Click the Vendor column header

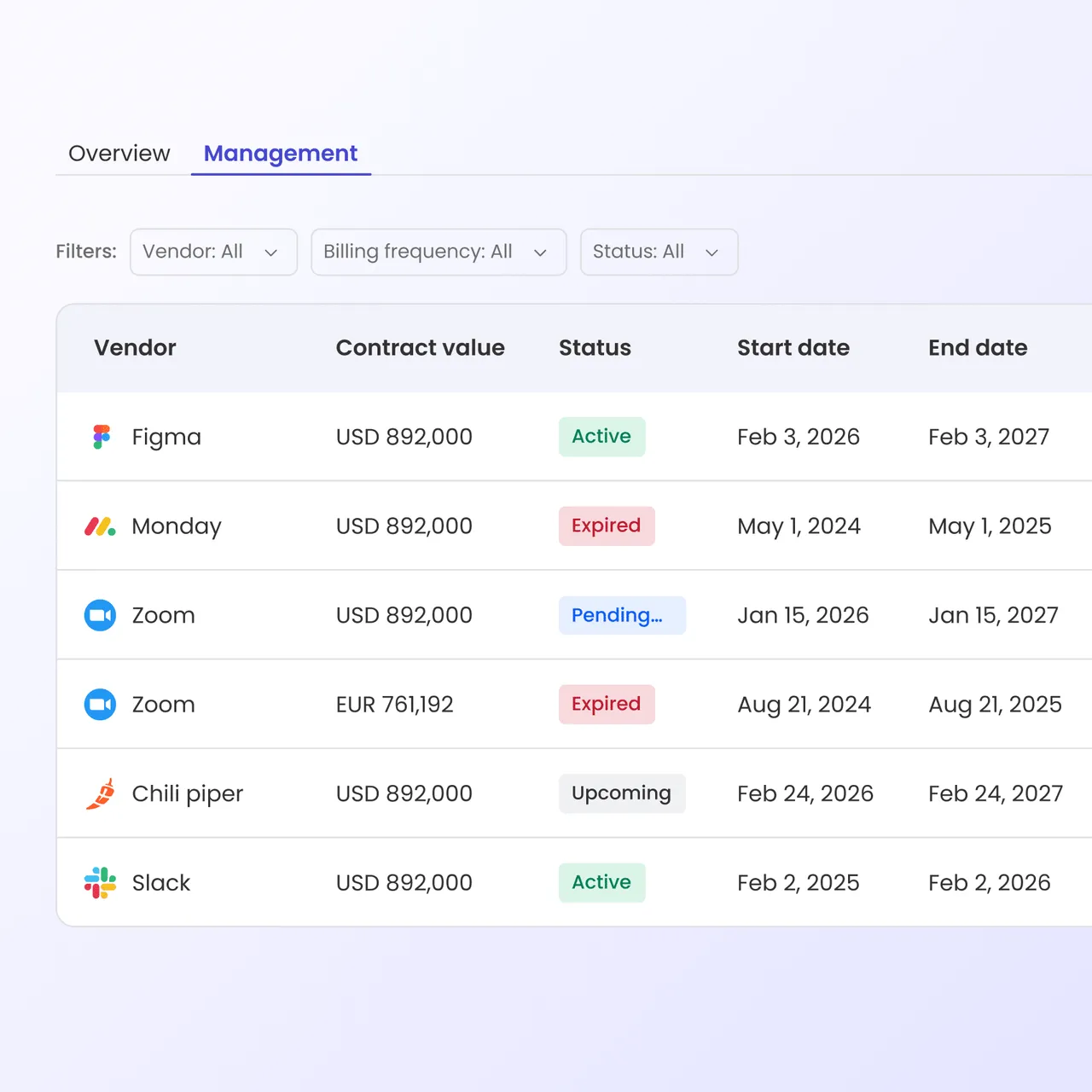click(135, 348)
